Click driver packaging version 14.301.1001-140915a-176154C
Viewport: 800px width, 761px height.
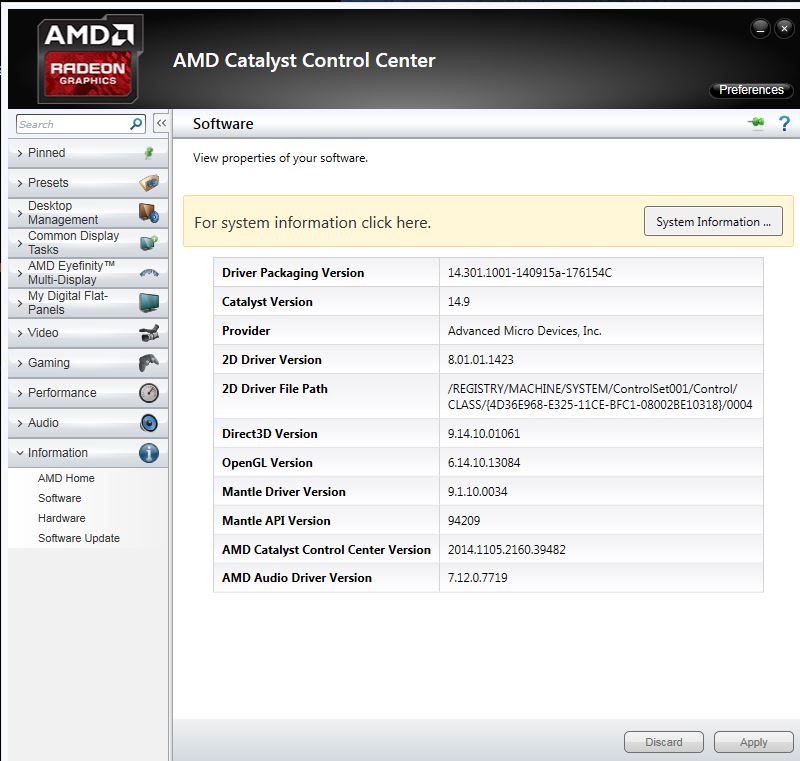[x=530, y=273]
